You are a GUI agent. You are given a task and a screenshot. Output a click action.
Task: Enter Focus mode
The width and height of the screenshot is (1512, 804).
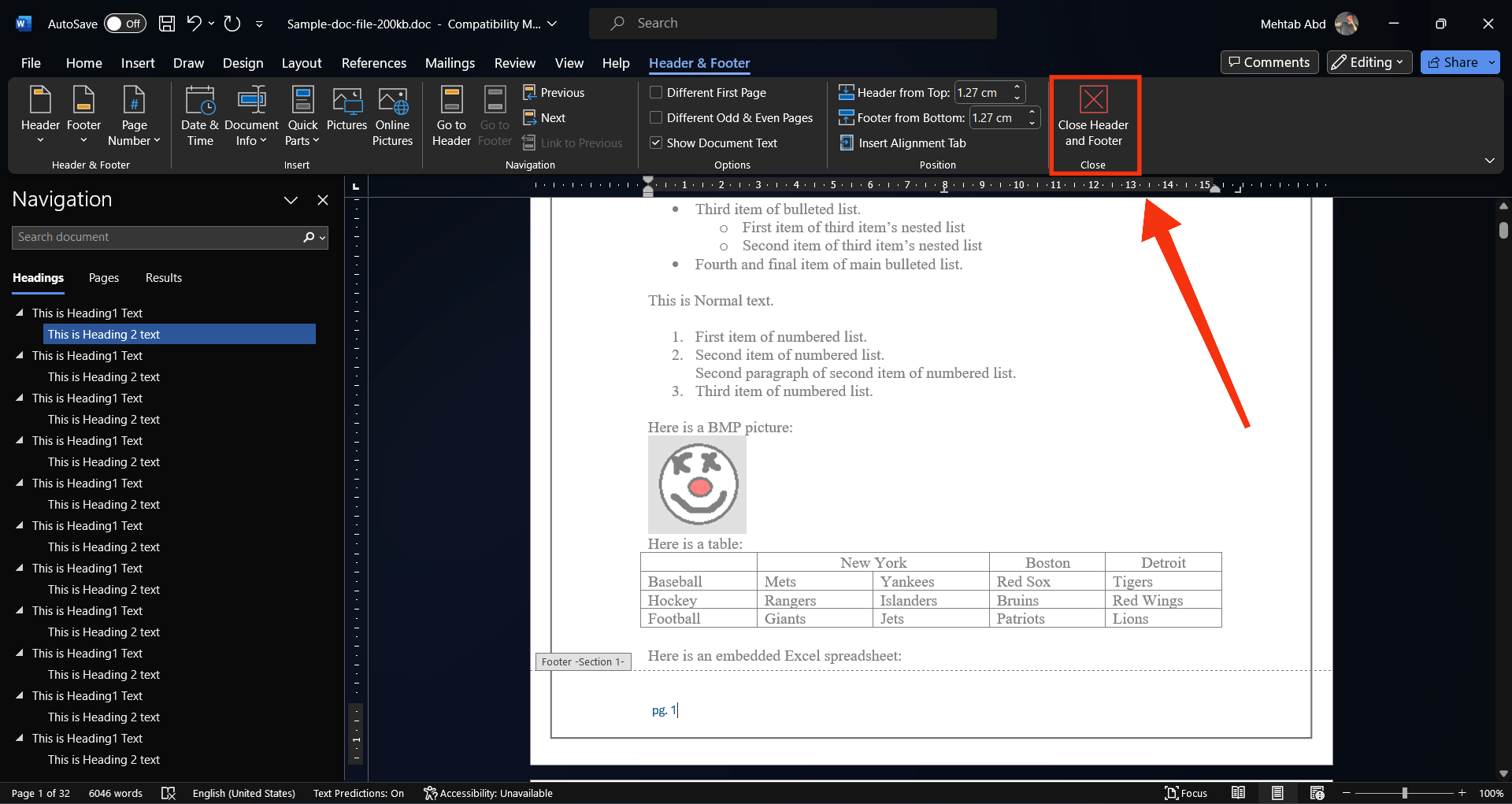pos(1186,793)
